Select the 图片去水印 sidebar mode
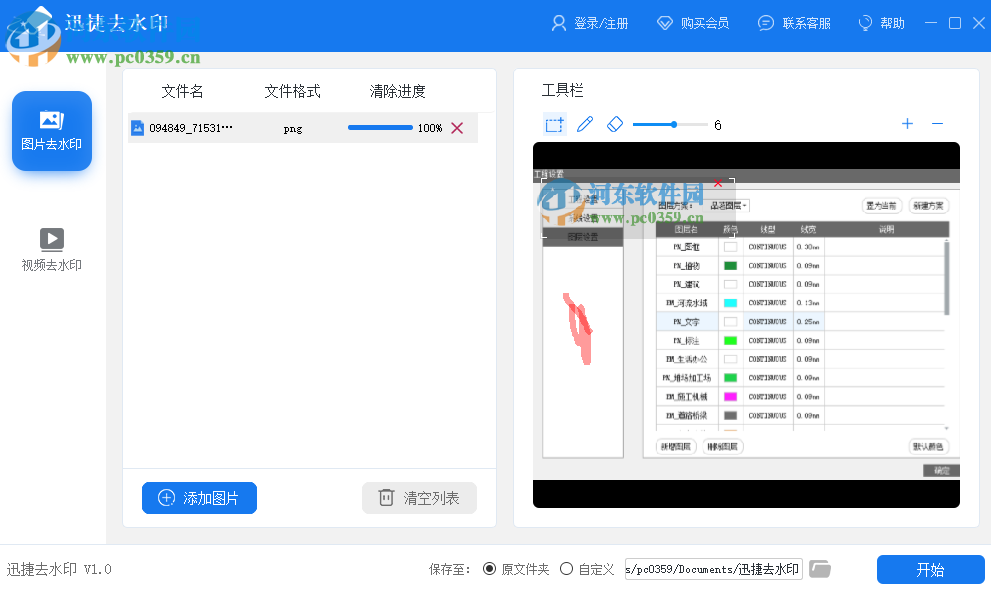This screenshot has height=589, width=991. (x=51, y=131)
